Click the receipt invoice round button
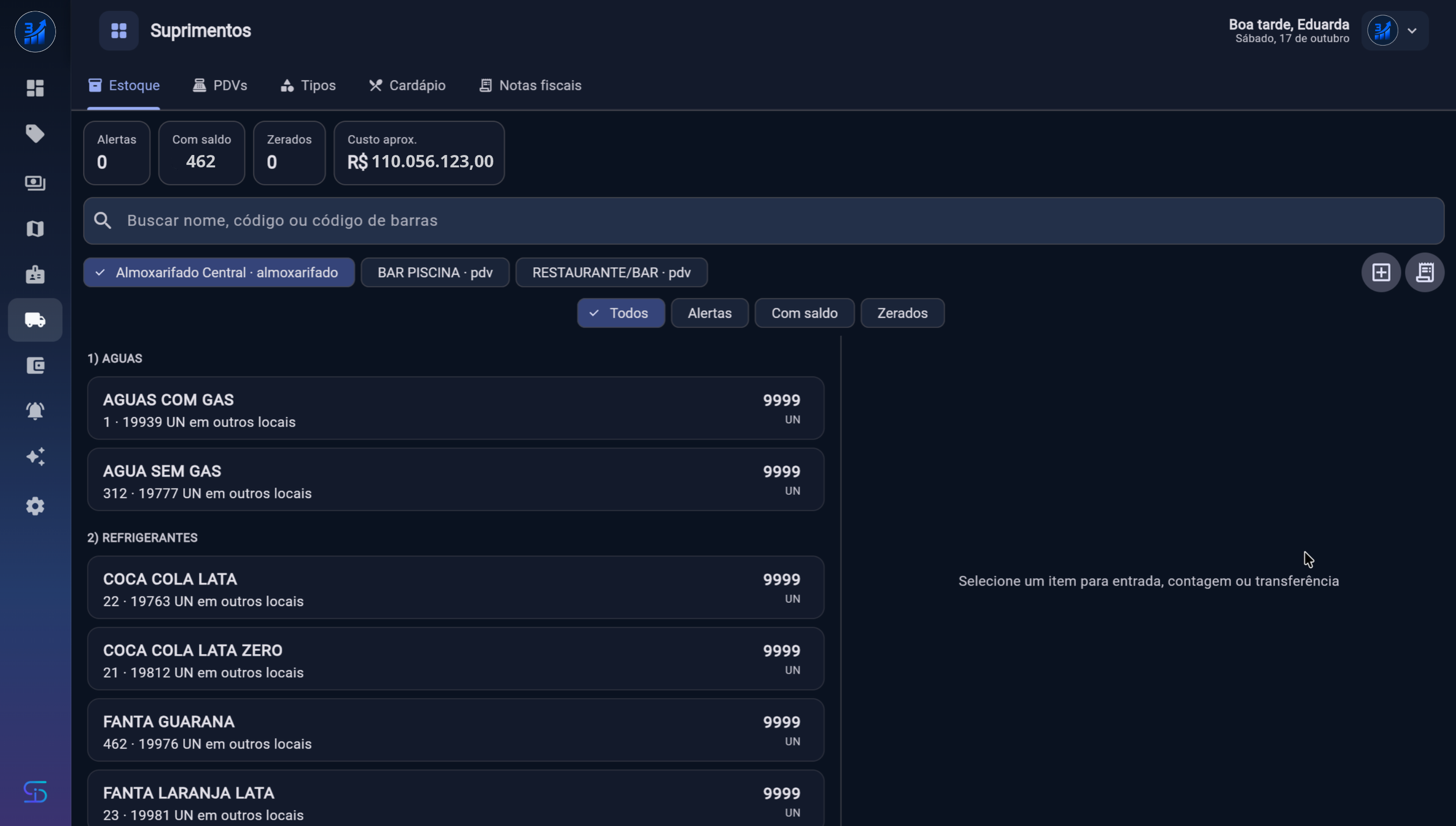Viewport: 1456px width, 826px height. click(1425, 272)
